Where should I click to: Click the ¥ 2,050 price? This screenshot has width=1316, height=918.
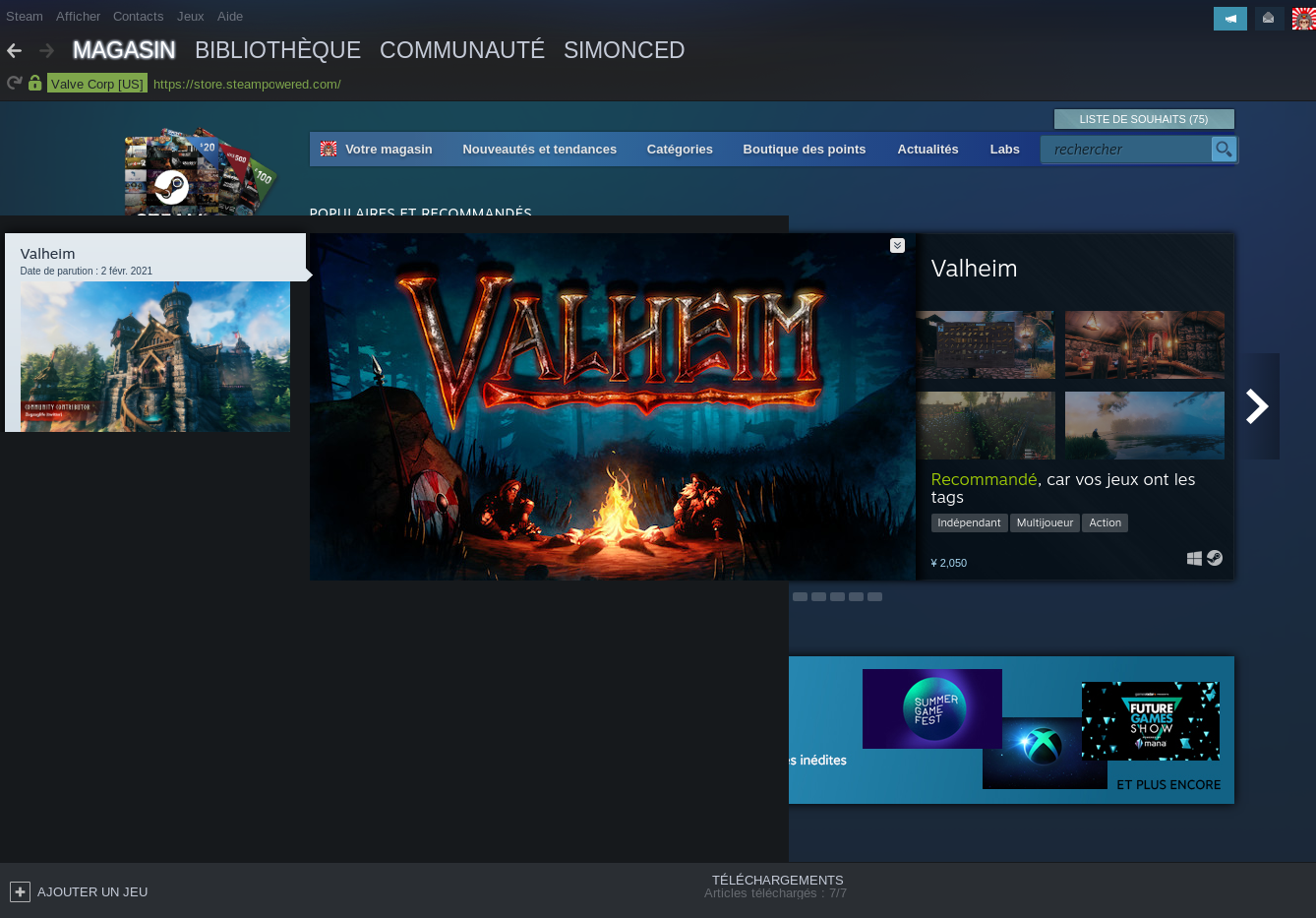click(948, 563)
